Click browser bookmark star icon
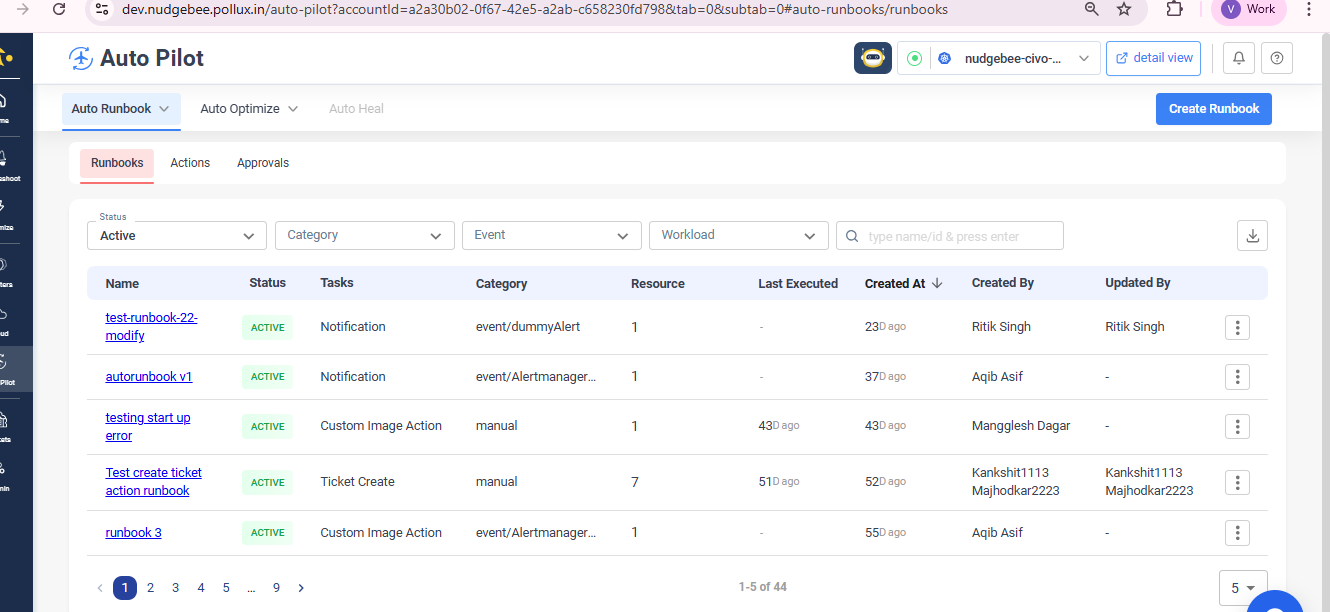 click(x=1124, y=9)
